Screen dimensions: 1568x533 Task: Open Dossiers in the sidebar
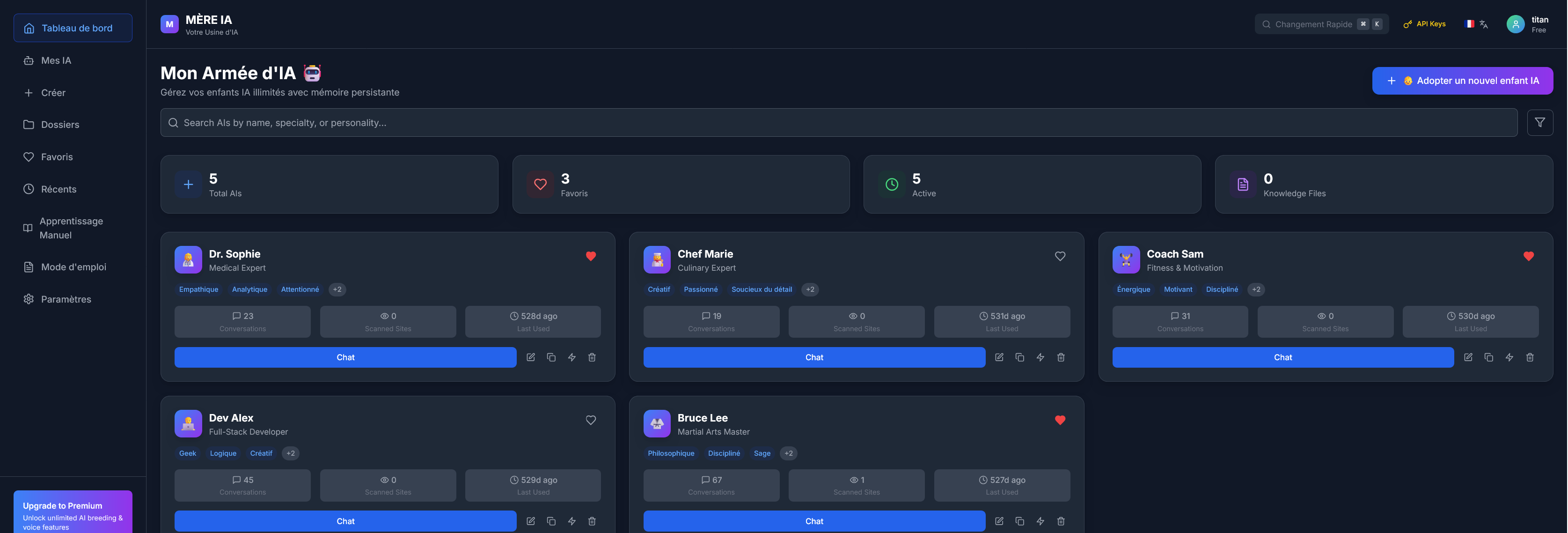[x=73, y=124]
